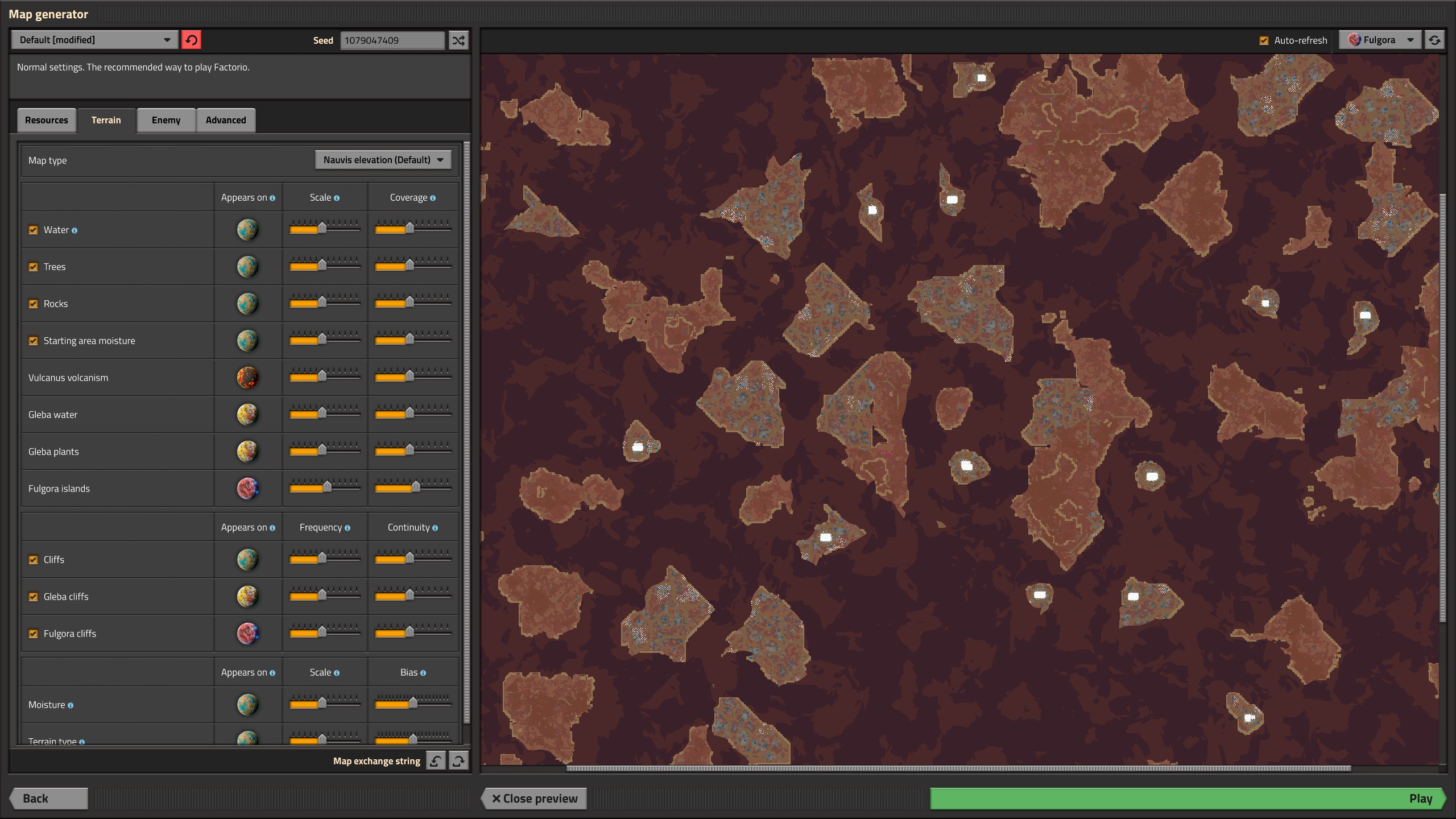The height and width of the screenshot is (819, 1456).
Task: Click the info icon beside first Appears on header
Action: pos(272,198)
